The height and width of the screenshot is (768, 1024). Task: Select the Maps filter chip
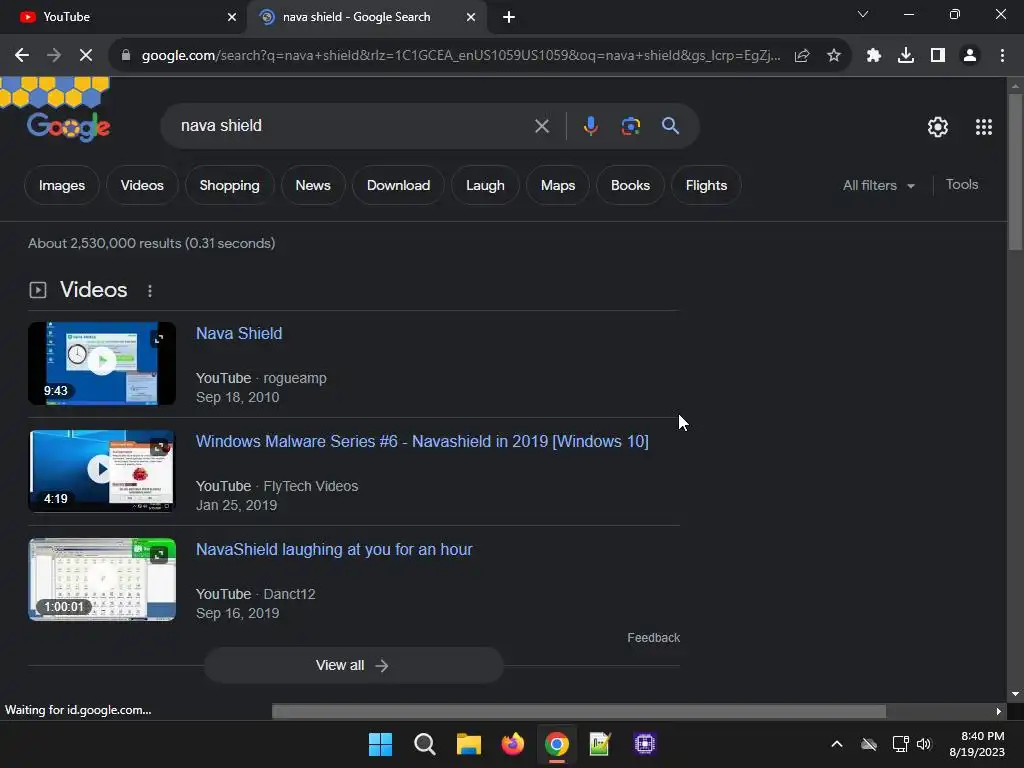[558, 185]
